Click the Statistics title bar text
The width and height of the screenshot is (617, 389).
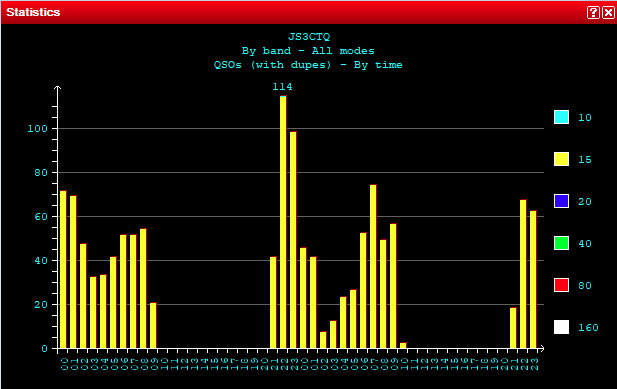pos(33,12)
